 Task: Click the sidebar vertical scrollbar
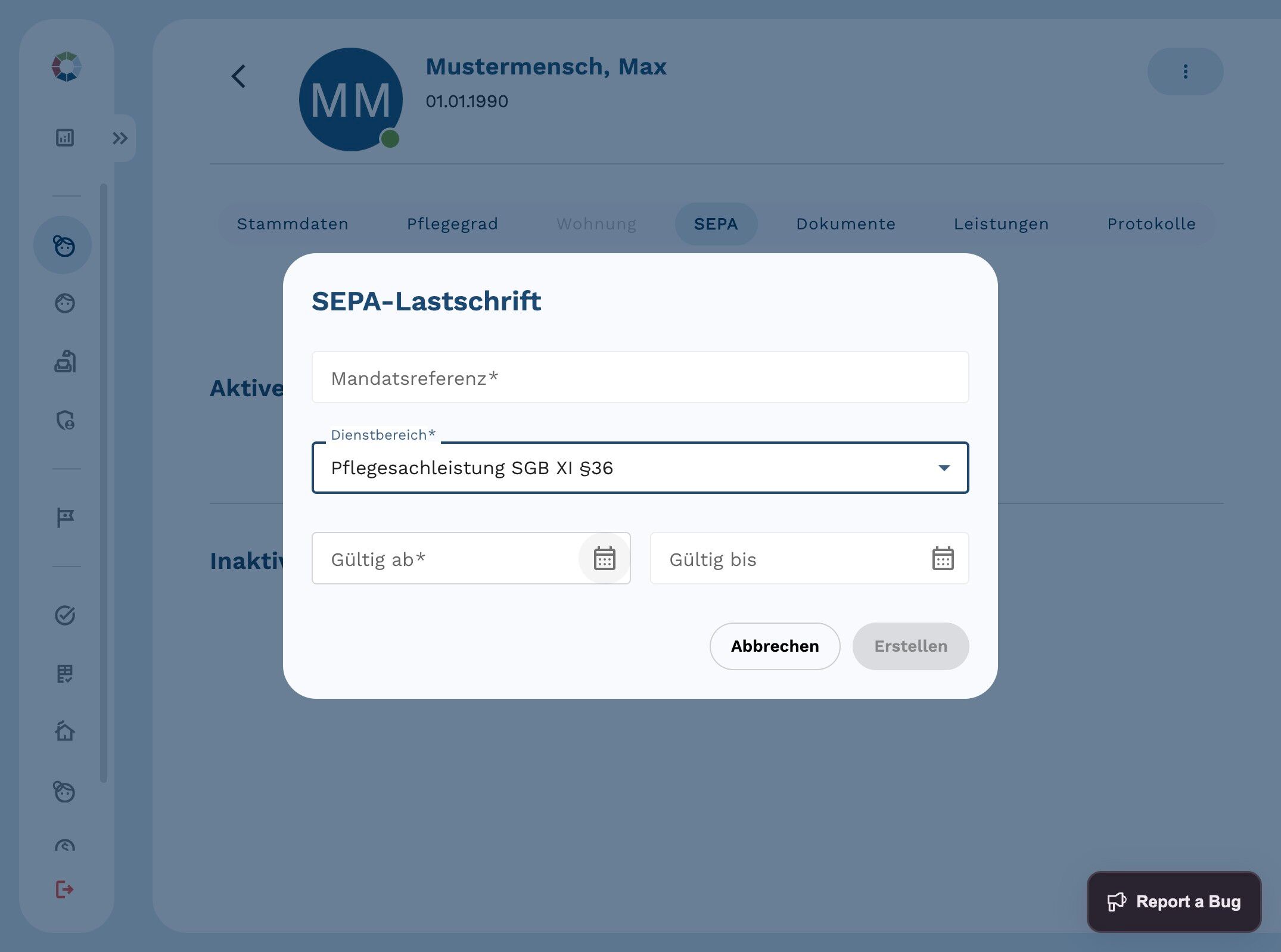point(104,483)
